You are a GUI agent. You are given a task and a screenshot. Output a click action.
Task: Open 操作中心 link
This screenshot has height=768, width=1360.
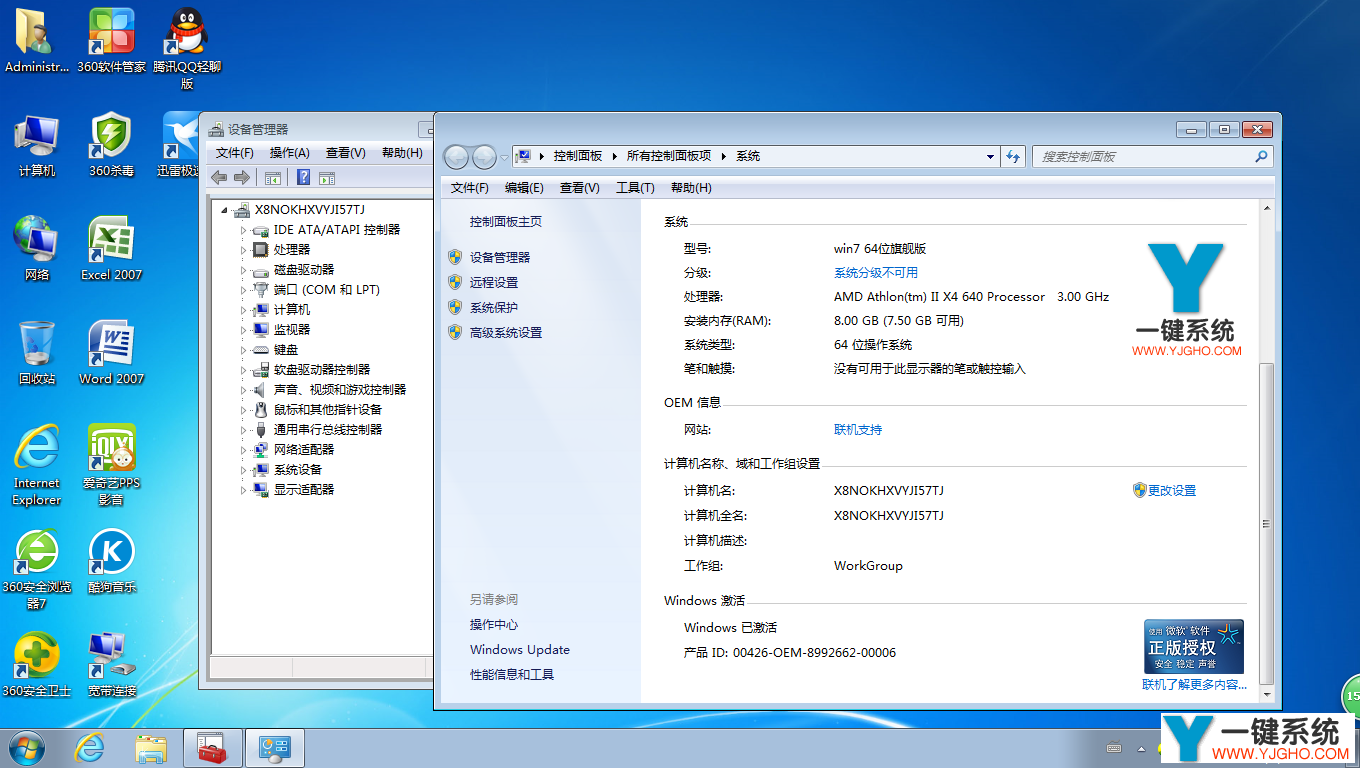point(494,624)
